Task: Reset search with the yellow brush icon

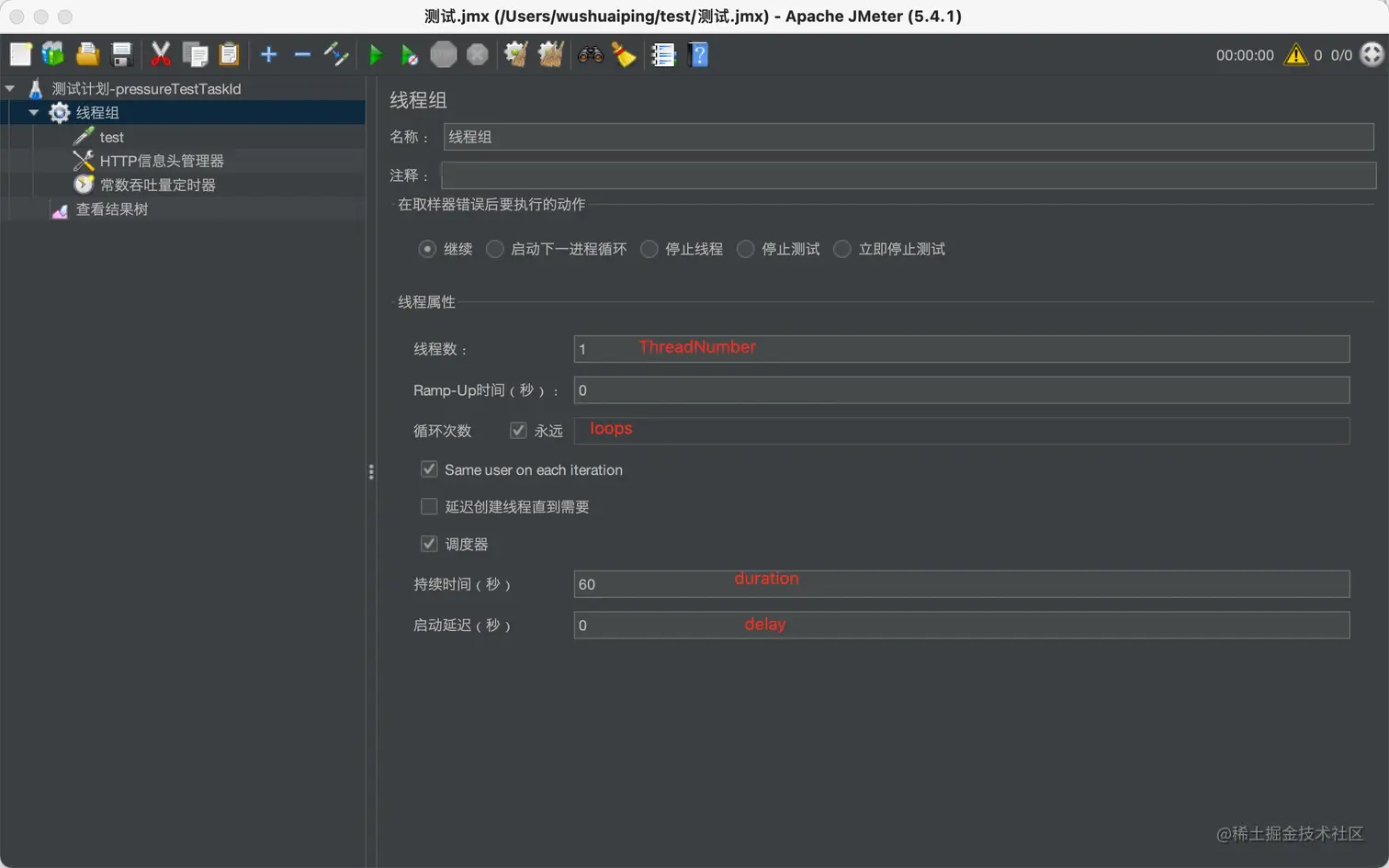Action: click(x=624, y=55)
